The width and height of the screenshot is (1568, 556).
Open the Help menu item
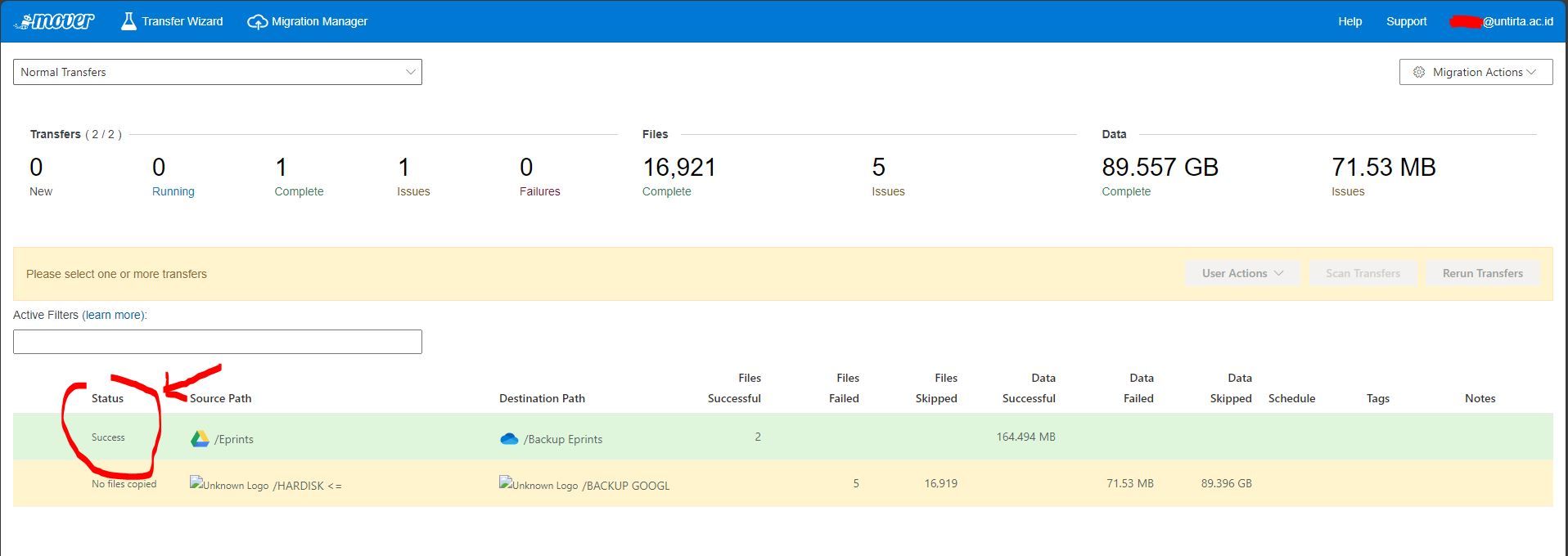click(x=1349, y=21)
